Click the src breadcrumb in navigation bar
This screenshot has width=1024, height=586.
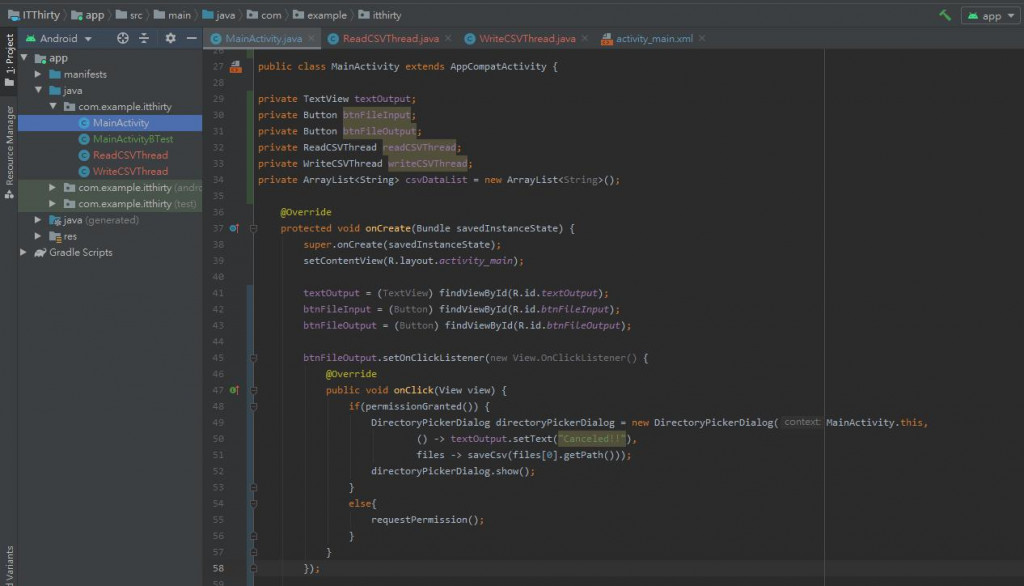coord(134,15)
